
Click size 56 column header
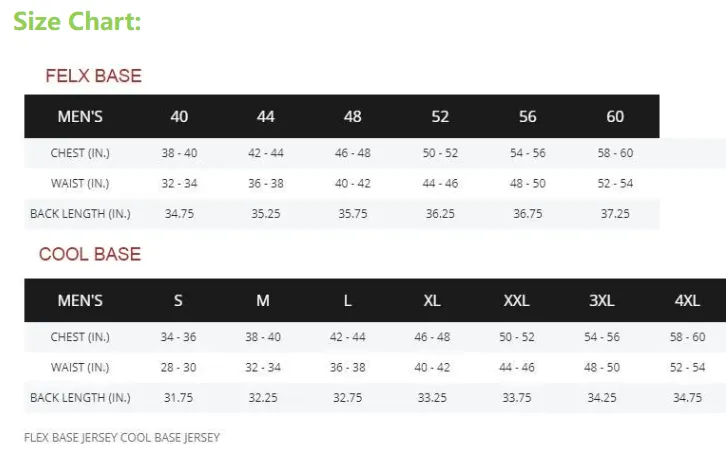pos(527,117)
